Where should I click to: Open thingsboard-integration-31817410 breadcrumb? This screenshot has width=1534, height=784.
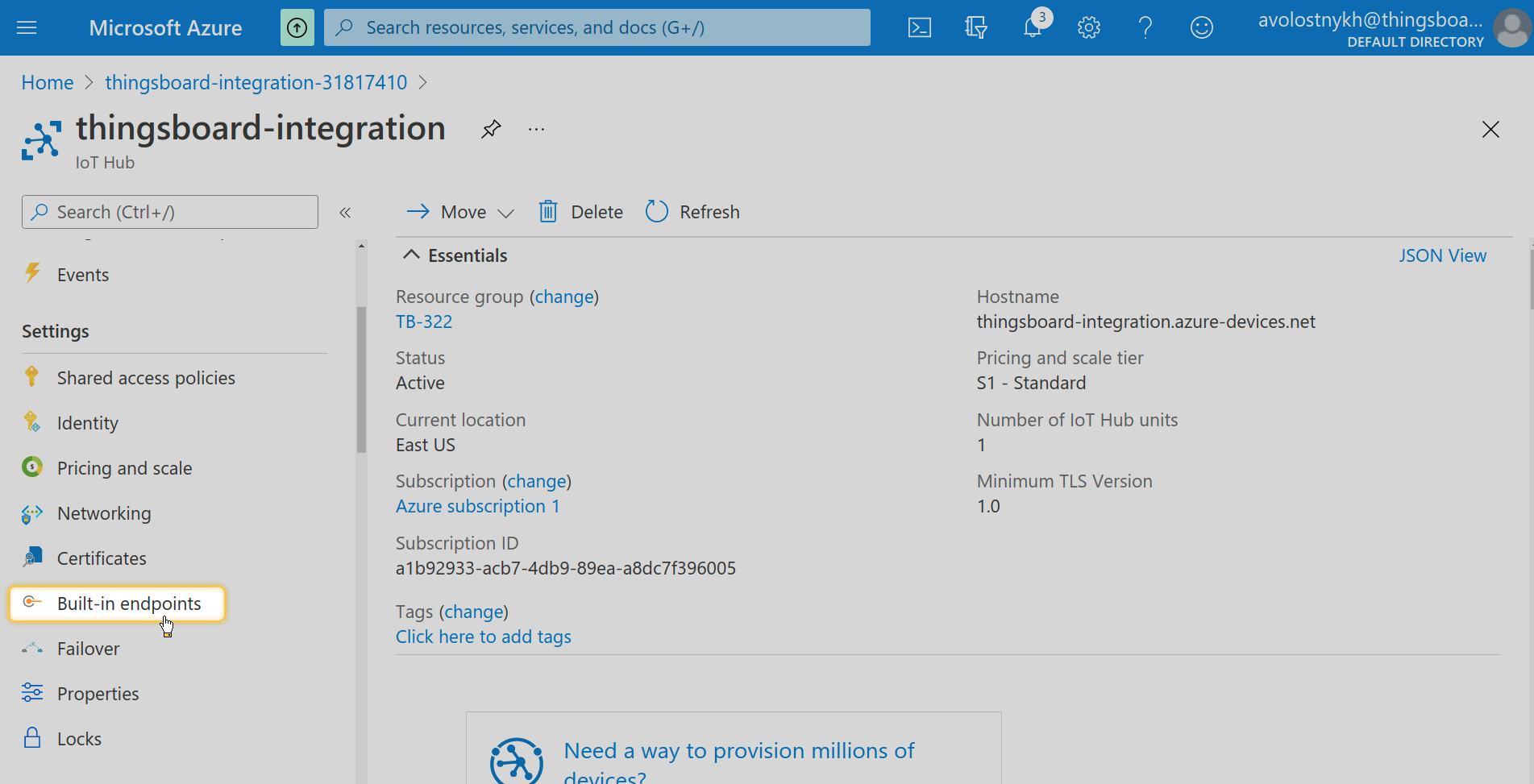(x=256, y=82)
